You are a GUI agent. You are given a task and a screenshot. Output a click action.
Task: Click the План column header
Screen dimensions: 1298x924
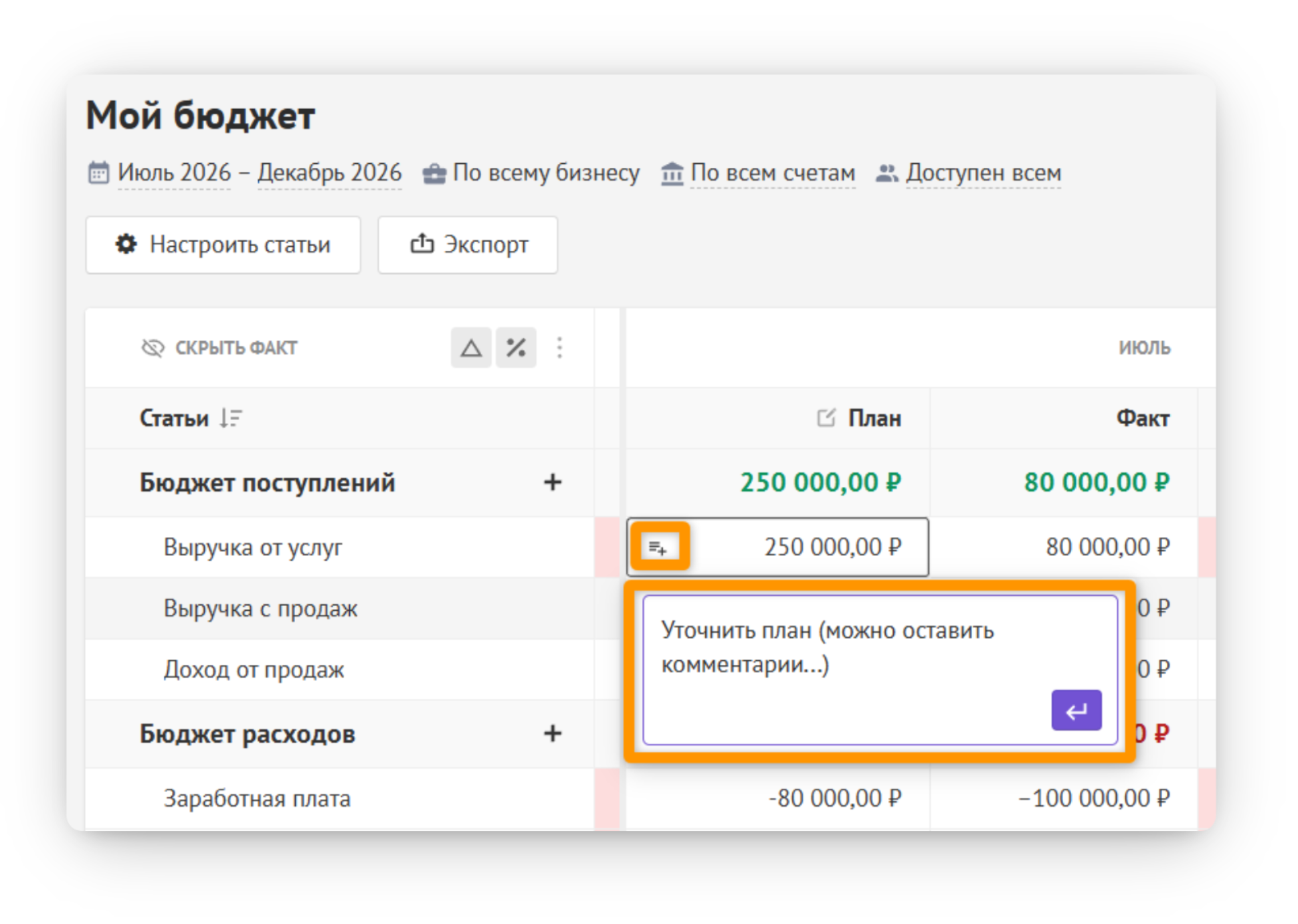[874, 418]
